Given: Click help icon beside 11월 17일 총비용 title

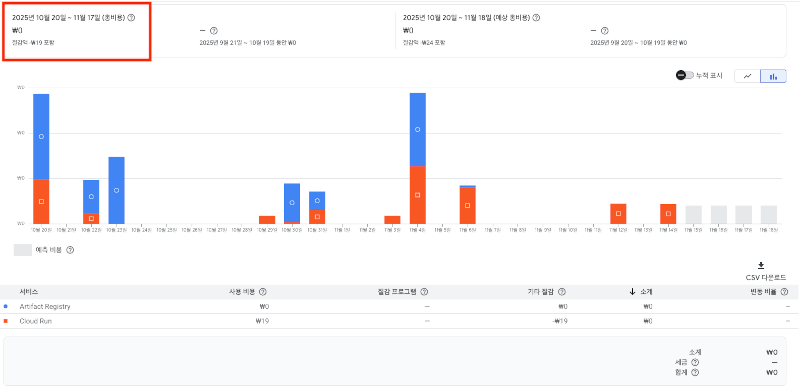Looking at the screenshot, I should pos(131,18).
